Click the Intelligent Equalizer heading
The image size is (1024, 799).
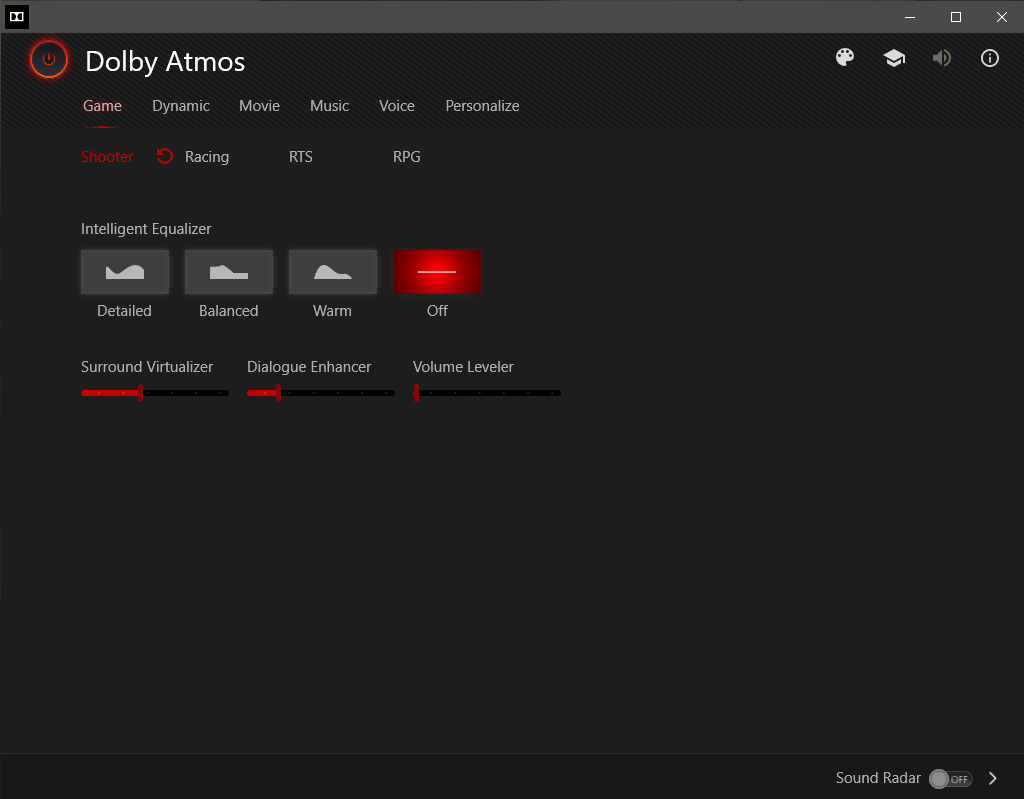[x=146, y=229]
